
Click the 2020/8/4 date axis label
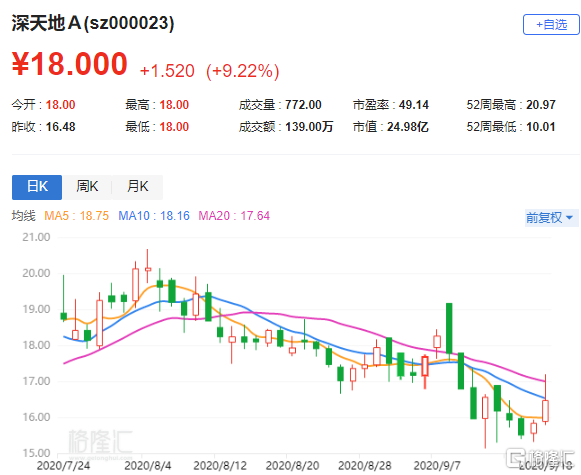pos(148,465)
